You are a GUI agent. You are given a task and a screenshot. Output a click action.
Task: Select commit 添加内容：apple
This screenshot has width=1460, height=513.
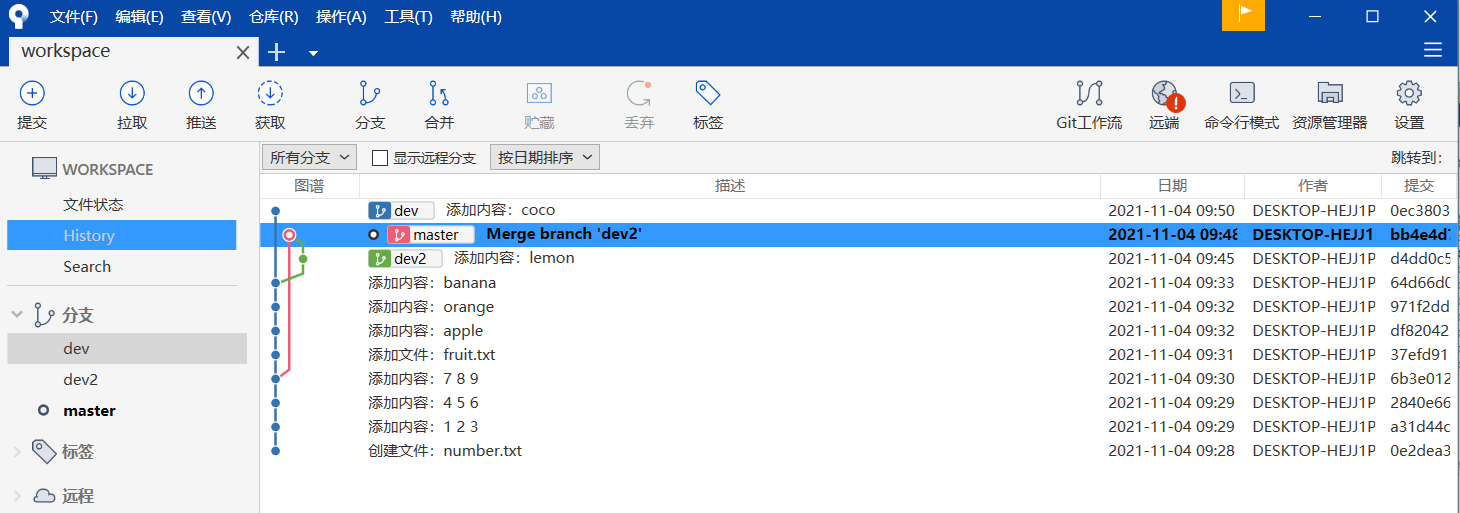tap(858, 331)
